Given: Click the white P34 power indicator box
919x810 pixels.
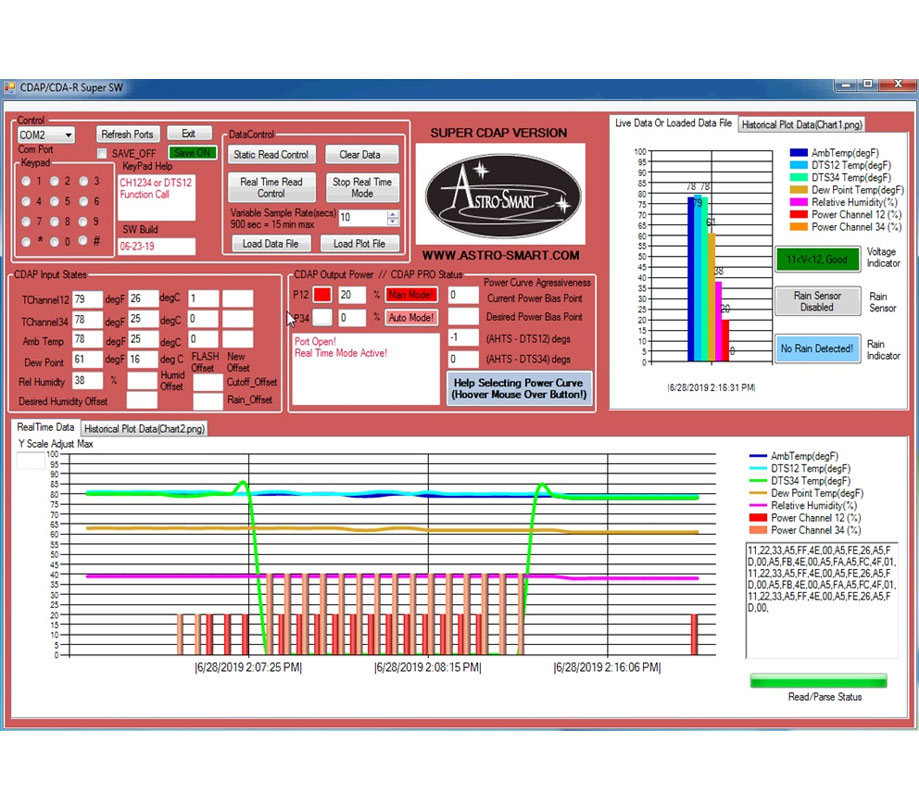Looking at the screenshot, I should pyautogui.click(x=322, y=317).
